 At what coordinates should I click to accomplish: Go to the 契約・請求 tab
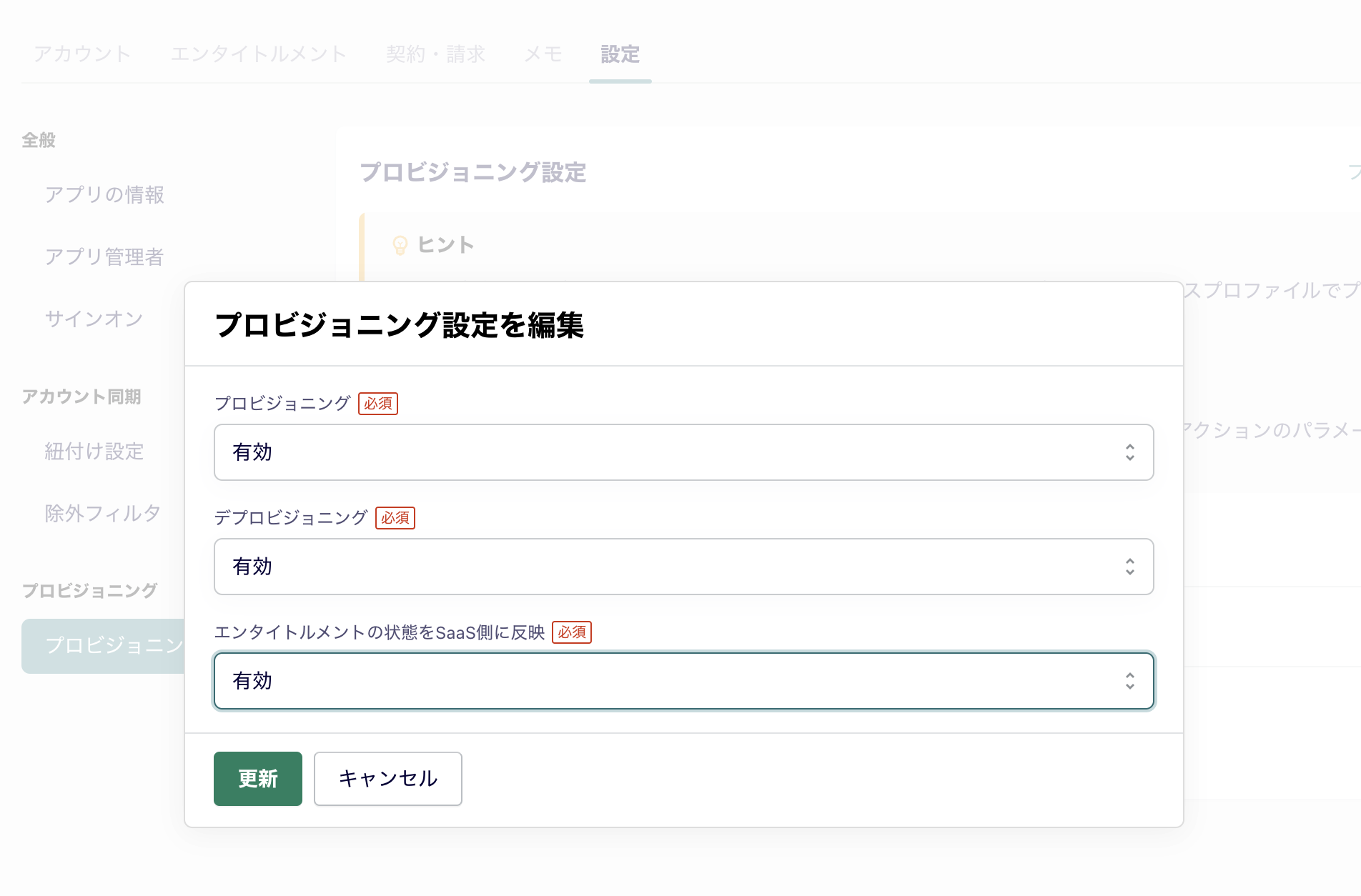(435, 54)
